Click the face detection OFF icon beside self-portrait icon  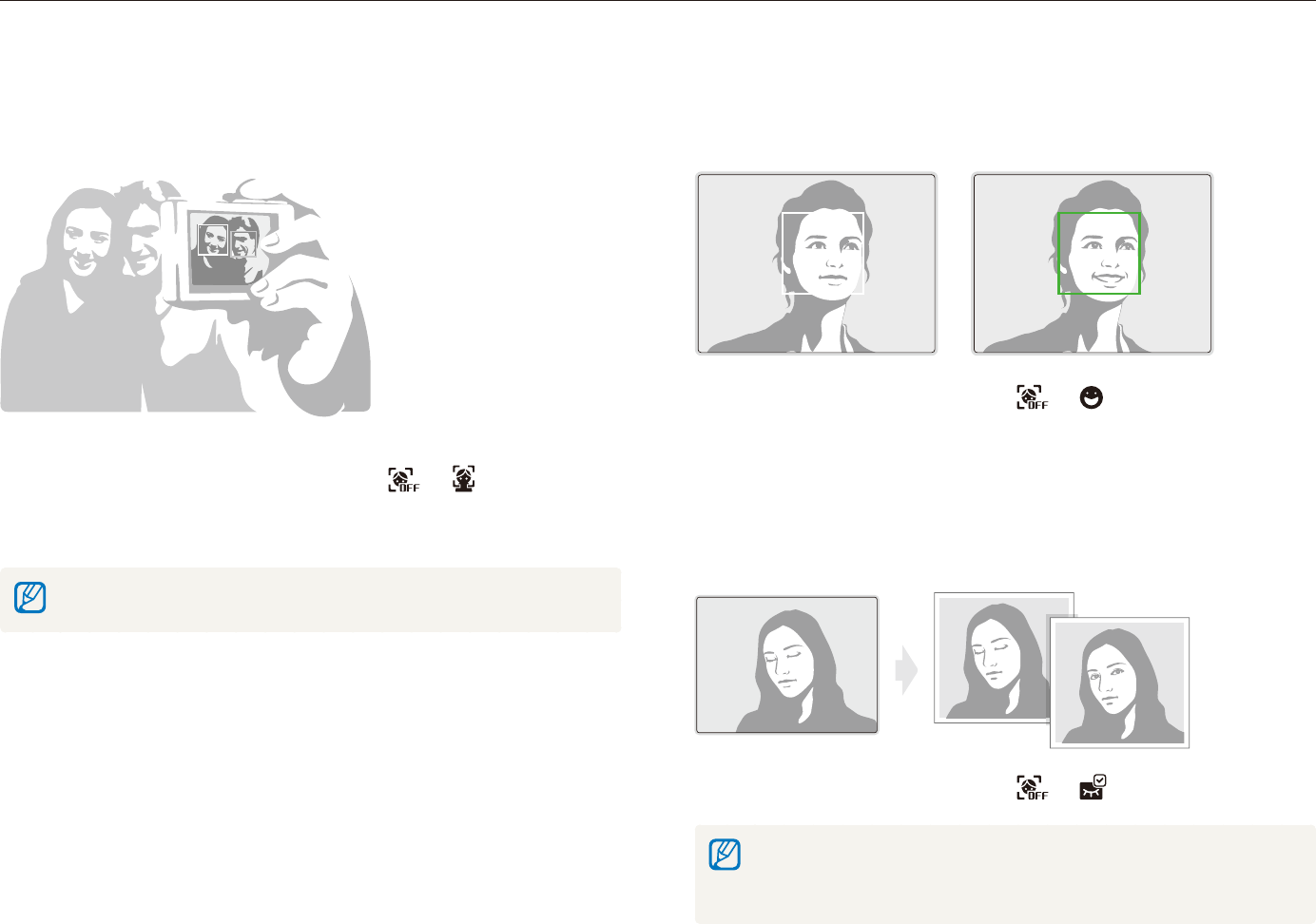click(x=403, y=479)
